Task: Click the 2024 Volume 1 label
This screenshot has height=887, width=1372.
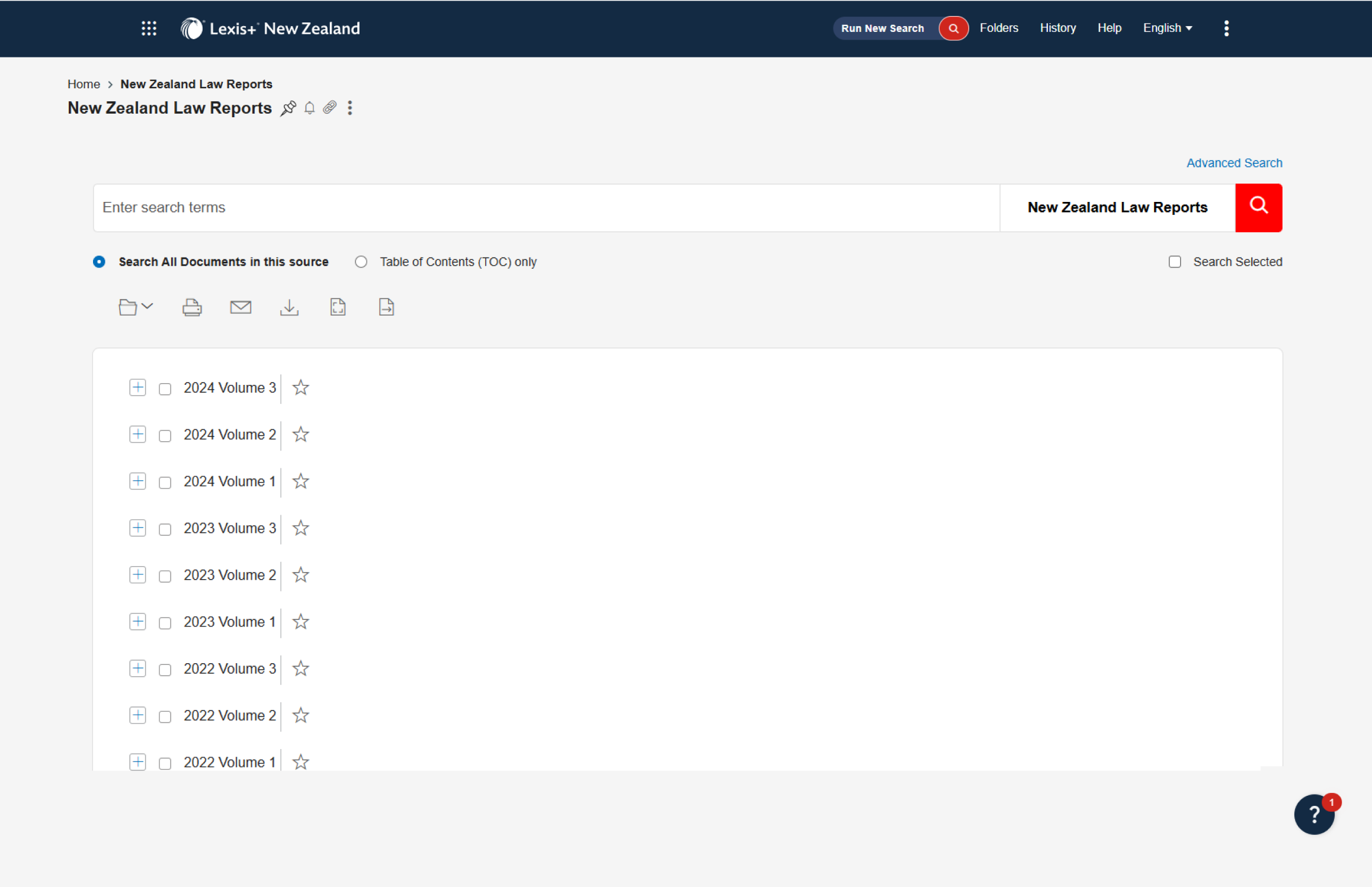Action: tap(230, 481)
